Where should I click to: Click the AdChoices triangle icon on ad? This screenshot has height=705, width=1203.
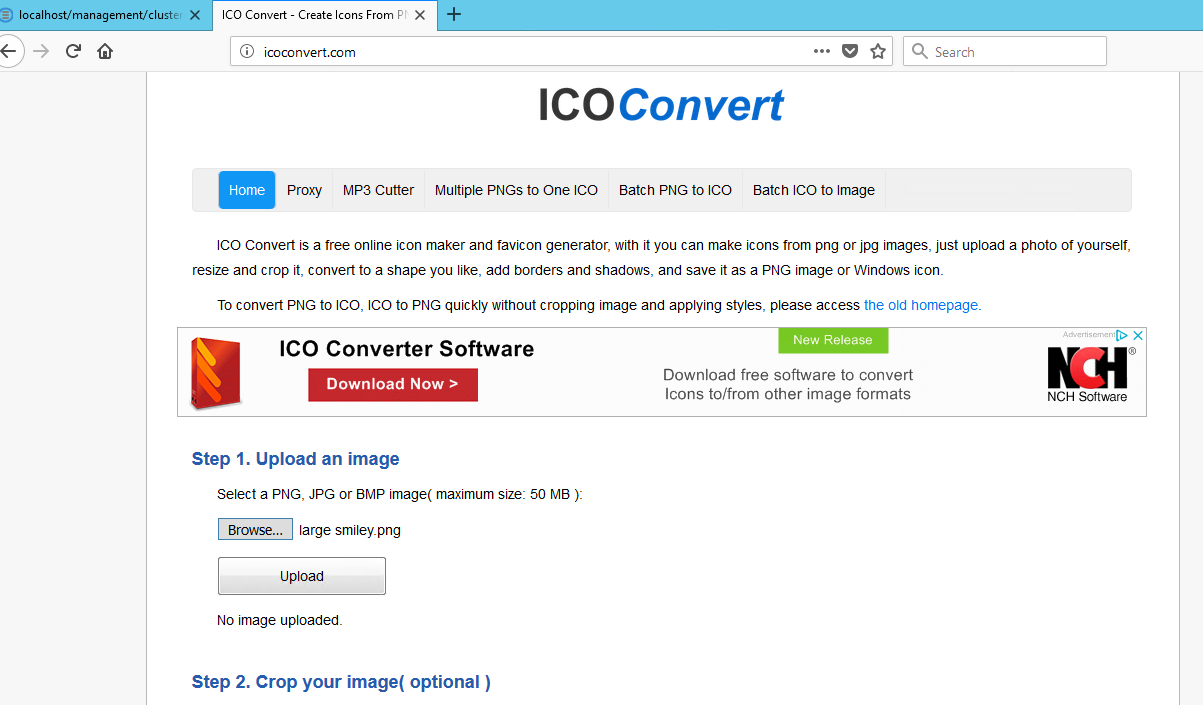point(1123,336)
